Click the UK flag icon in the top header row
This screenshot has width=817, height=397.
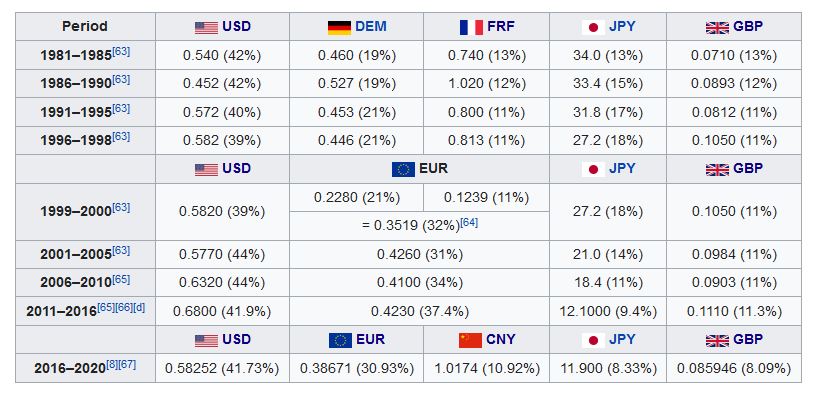point(717,27)
